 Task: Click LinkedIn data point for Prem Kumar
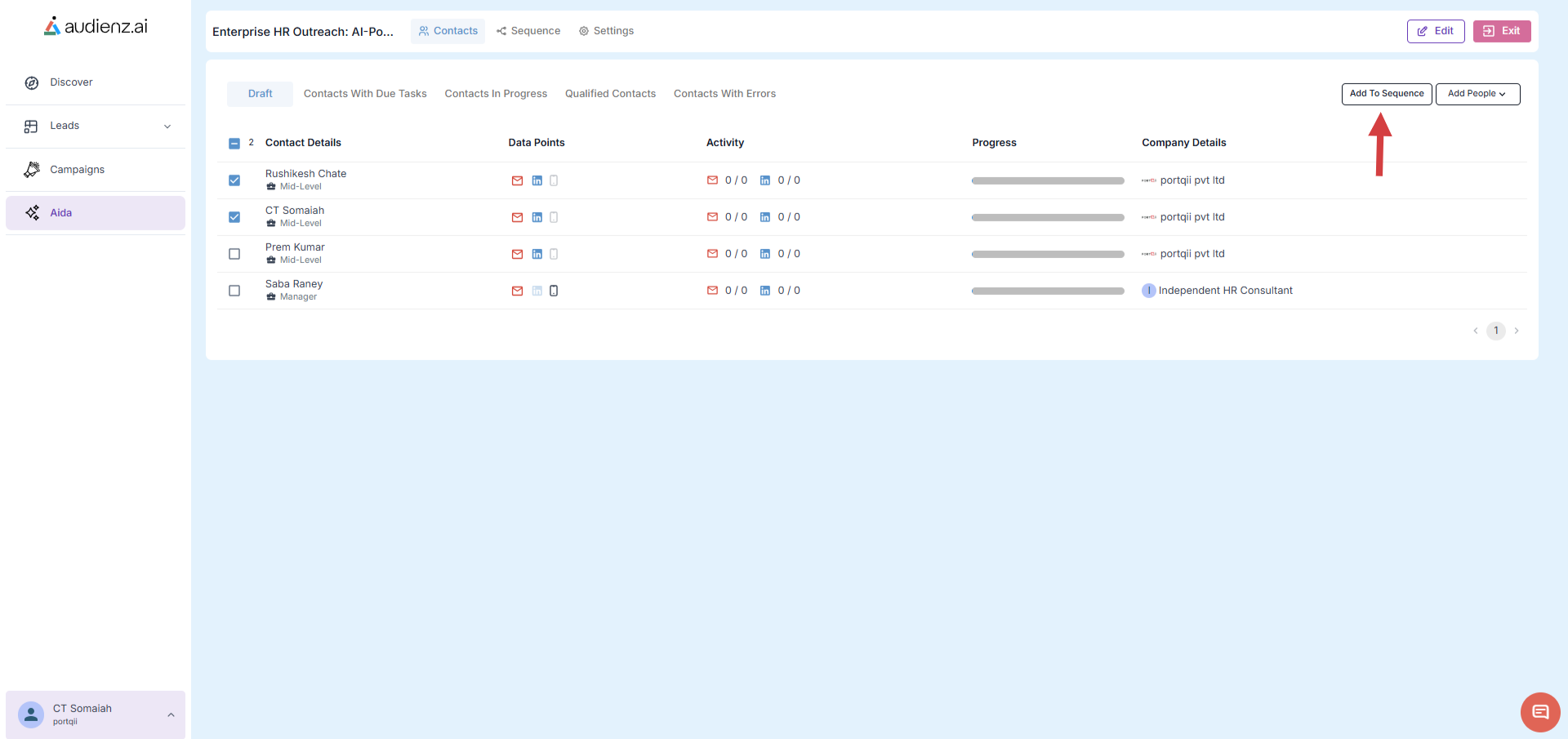click(537, 254)
